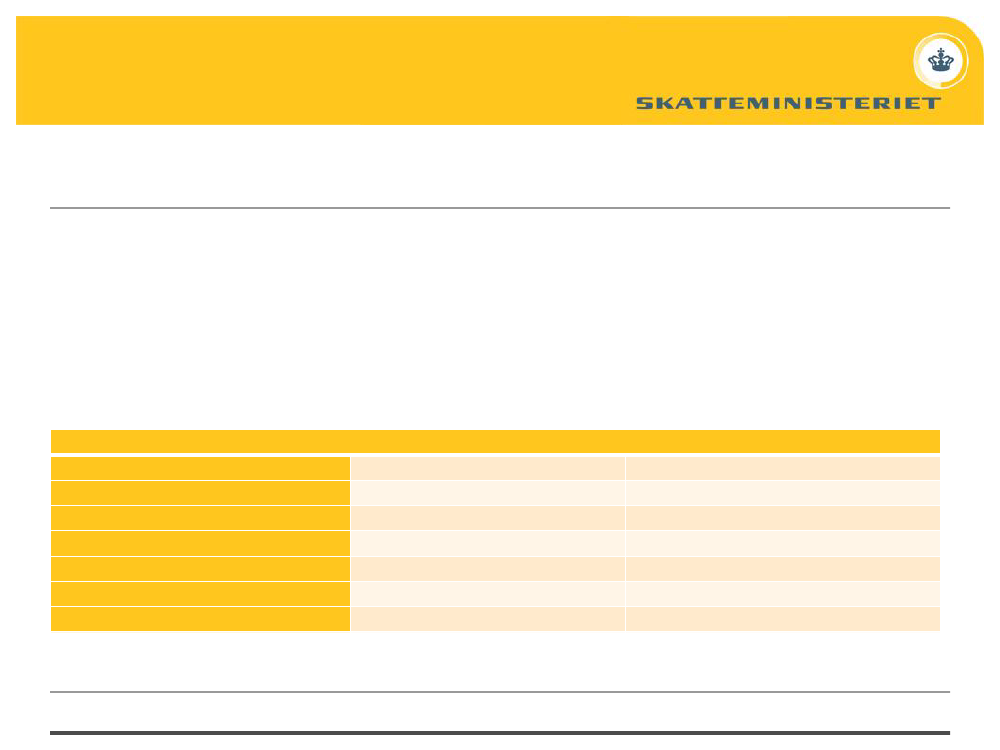The image size is (1000, 750).
Task: Select middle-column cell in the last data row
Action: pos(488,619)
